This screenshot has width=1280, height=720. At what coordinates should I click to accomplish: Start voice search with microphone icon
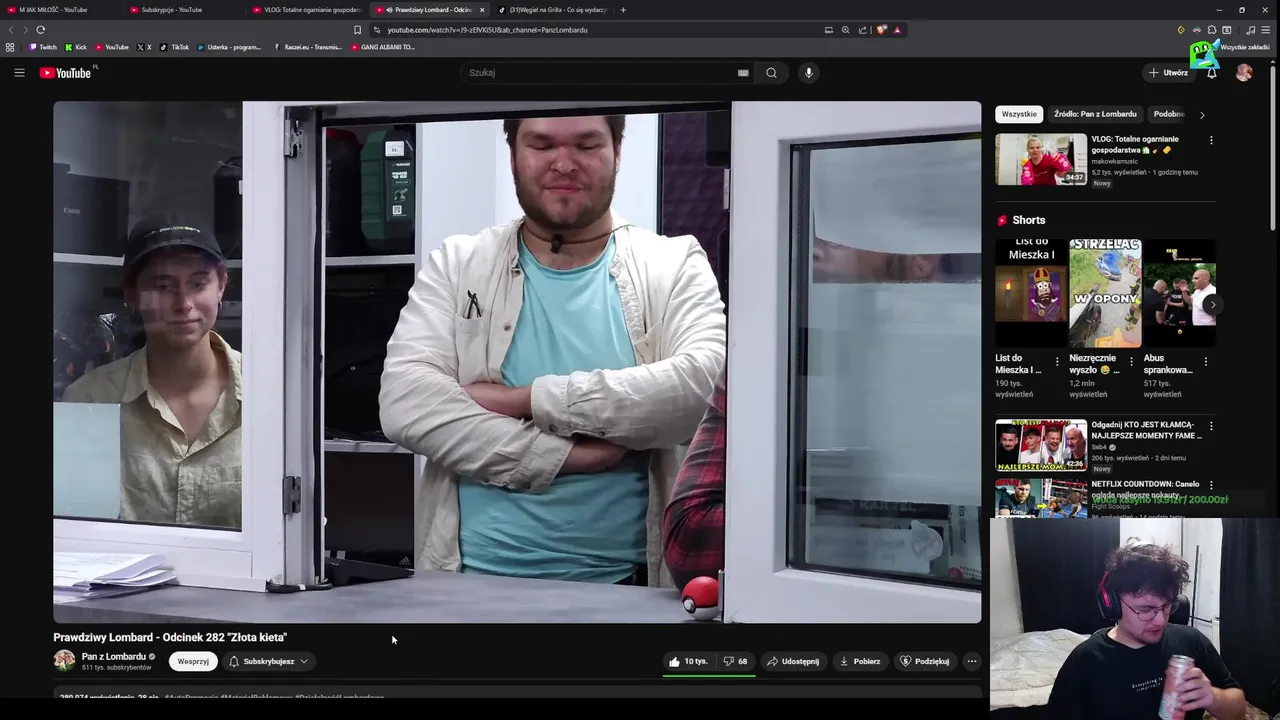coord(809,72)
